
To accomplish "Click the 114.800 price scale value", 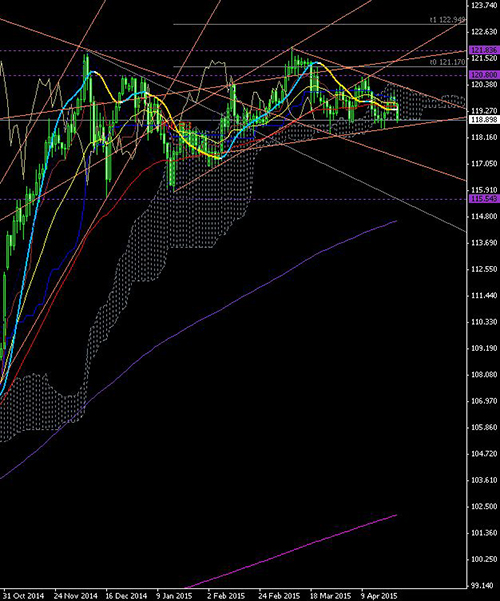I will point(484,217).
